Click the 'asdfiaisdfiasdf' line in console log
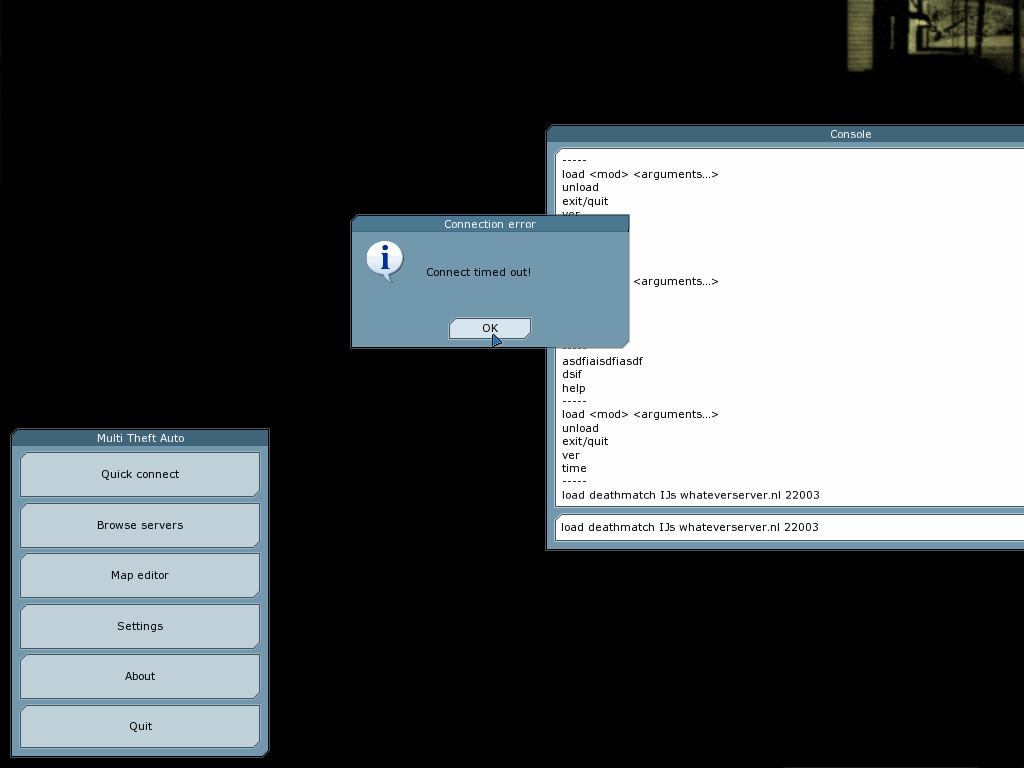Screen dimensions: 1024x768 pos(602,361)
